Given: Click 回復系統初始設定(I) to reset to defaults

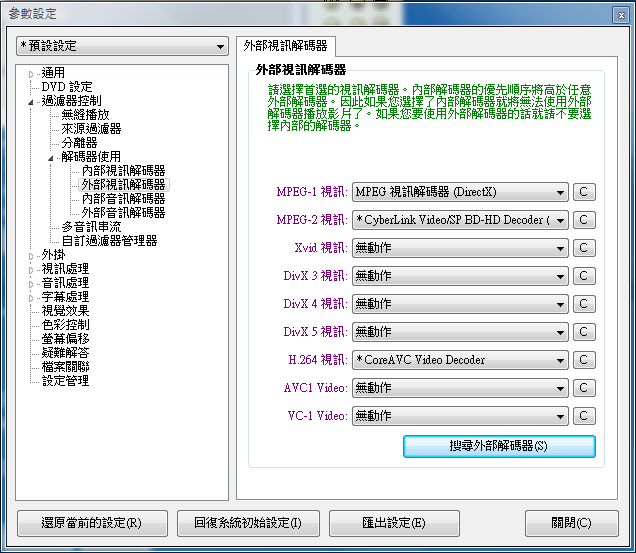Looking at the screenshot, I should pos(247,523).
